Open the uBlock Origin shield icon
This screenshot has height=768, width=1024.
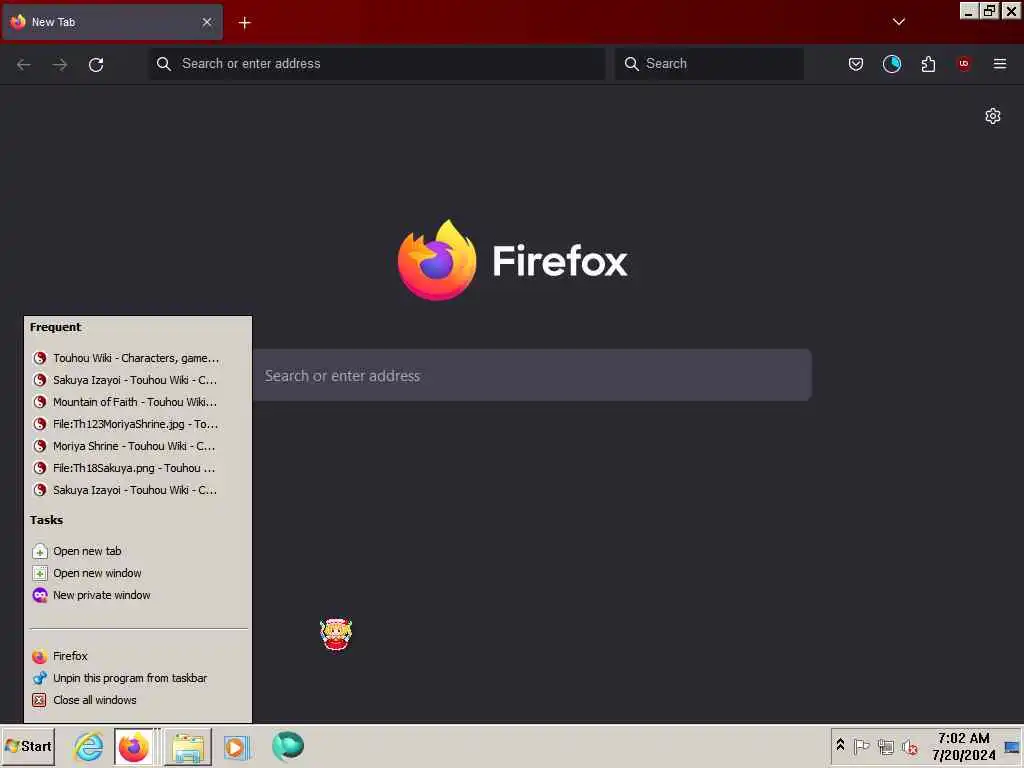pyautogui.click(x=964, y=64)
